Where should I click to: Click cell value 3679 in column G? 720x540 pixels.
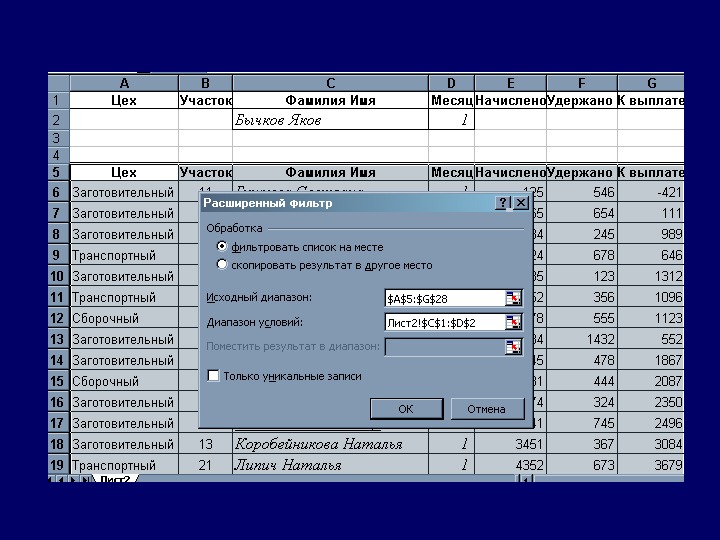point(651,465)
